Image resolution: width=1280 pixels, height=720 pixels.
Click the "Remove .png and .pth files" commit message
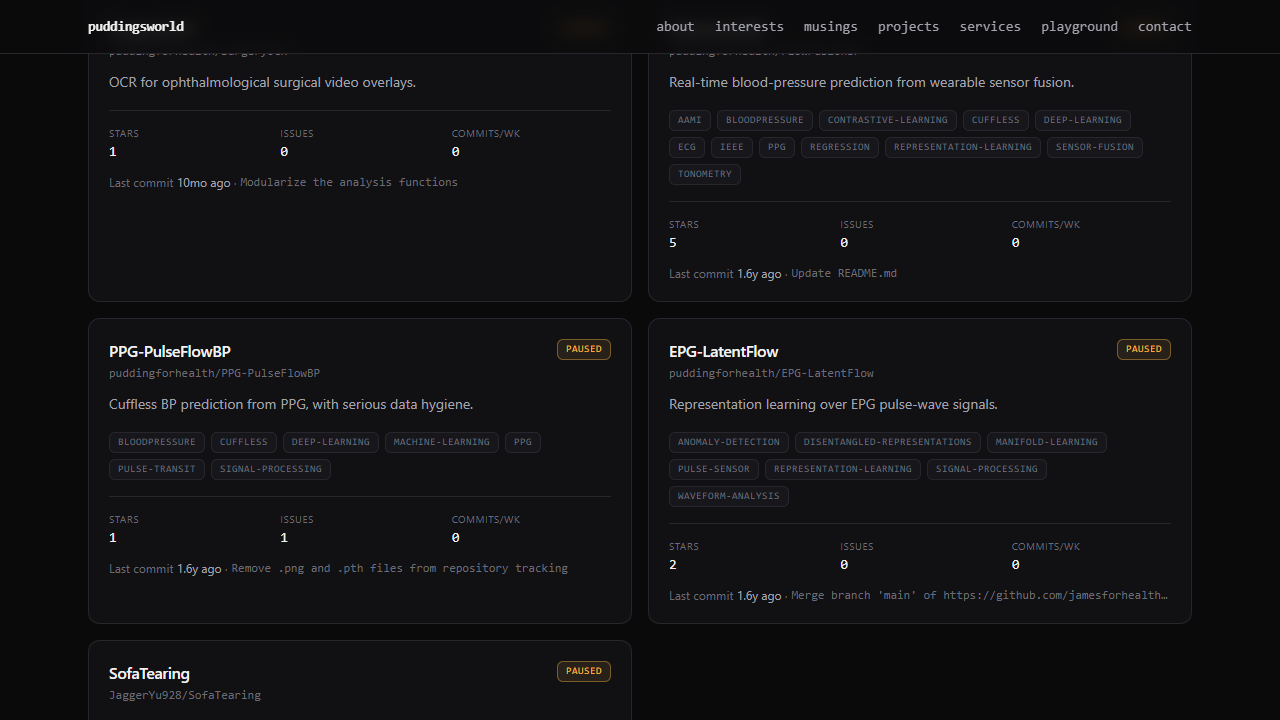[400, 569]
